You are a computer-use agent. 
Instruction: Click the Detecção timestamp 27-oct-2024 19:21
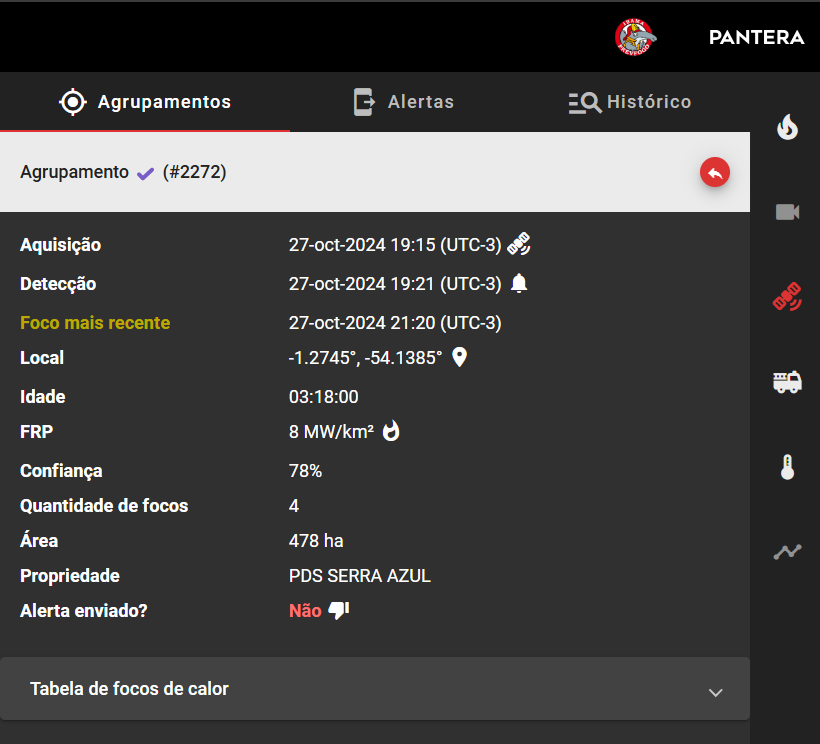click(362, 284)
